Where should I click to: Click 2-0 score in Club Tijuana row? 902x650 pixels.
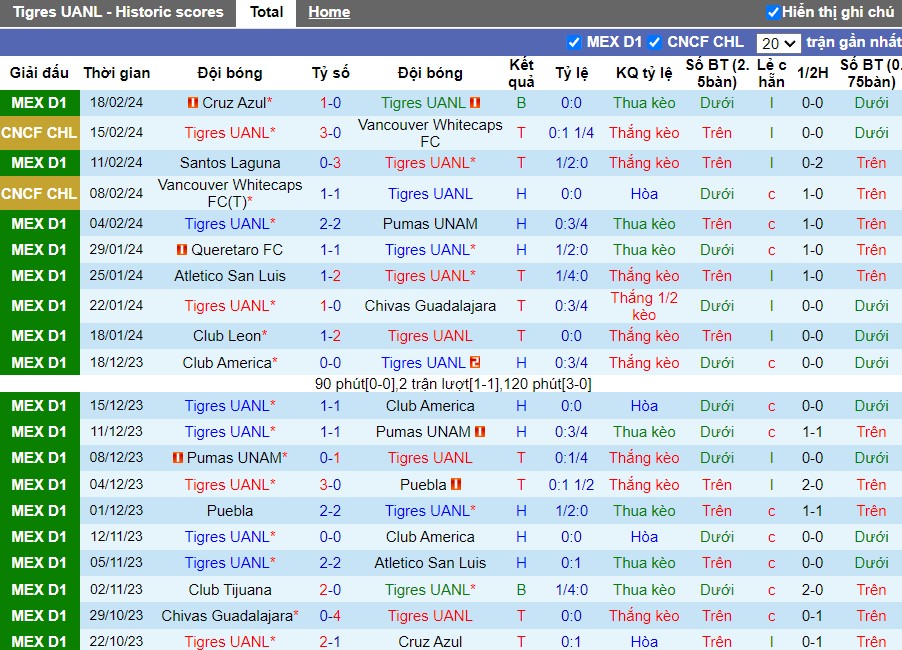330,590
